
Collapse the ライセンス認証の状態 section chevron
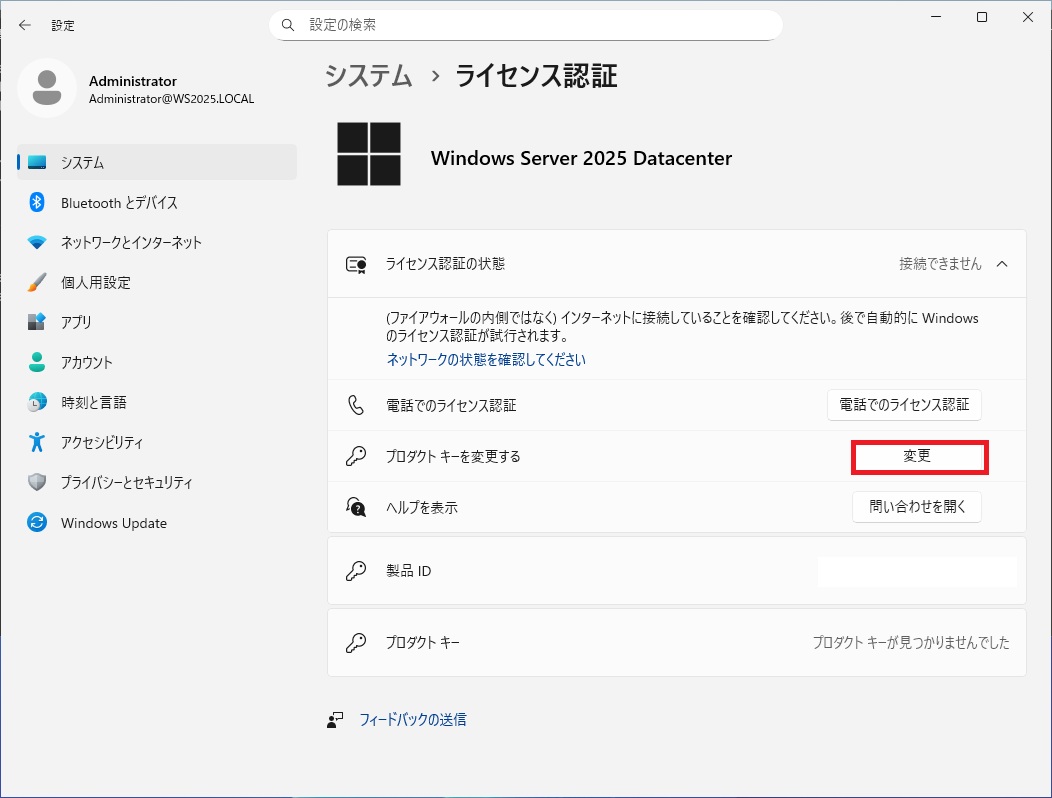[1002, 264]
